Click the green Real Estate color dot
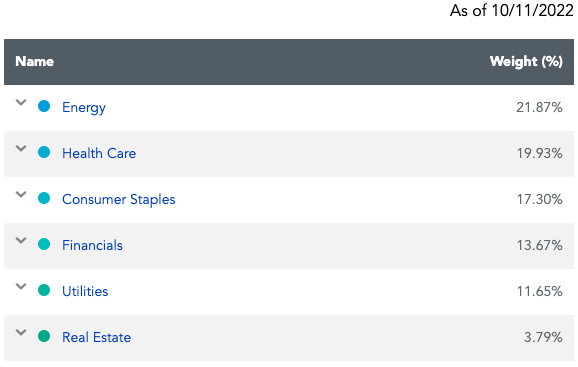 [44, 336]
